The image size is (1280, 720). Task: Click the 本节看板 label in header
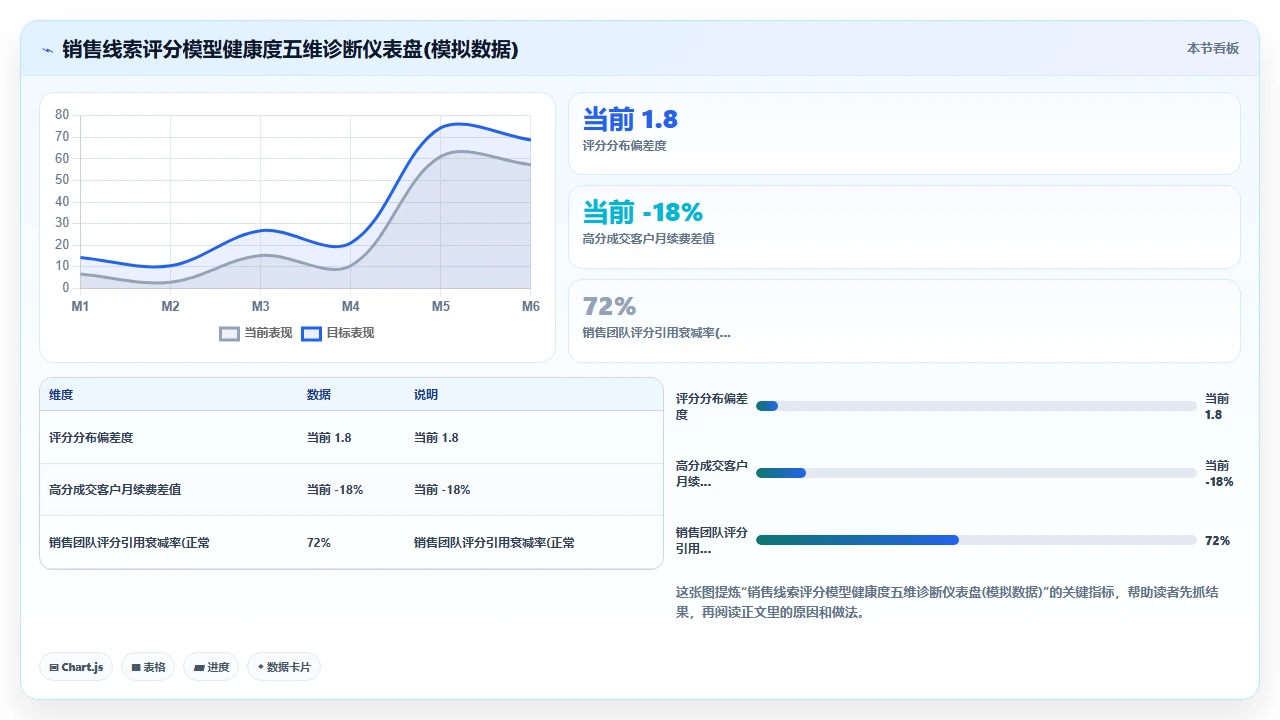[x=1213, y=48]
